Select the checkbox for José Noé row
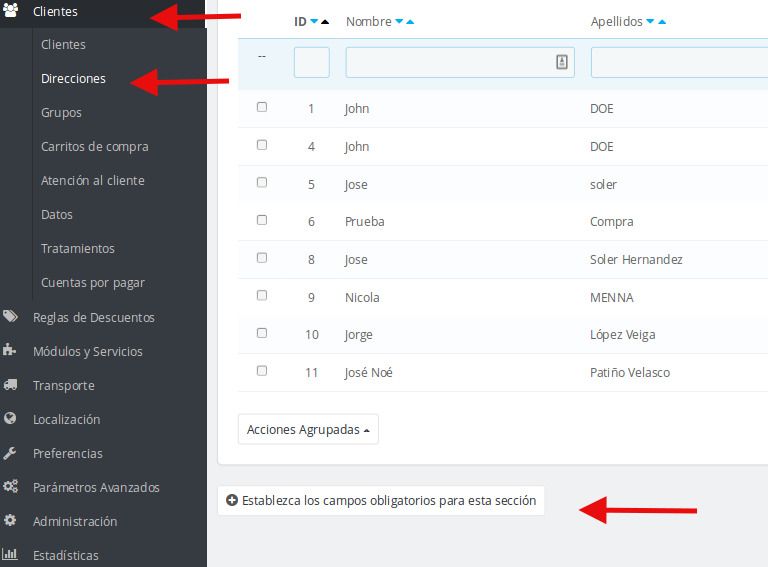 point(262,371)
